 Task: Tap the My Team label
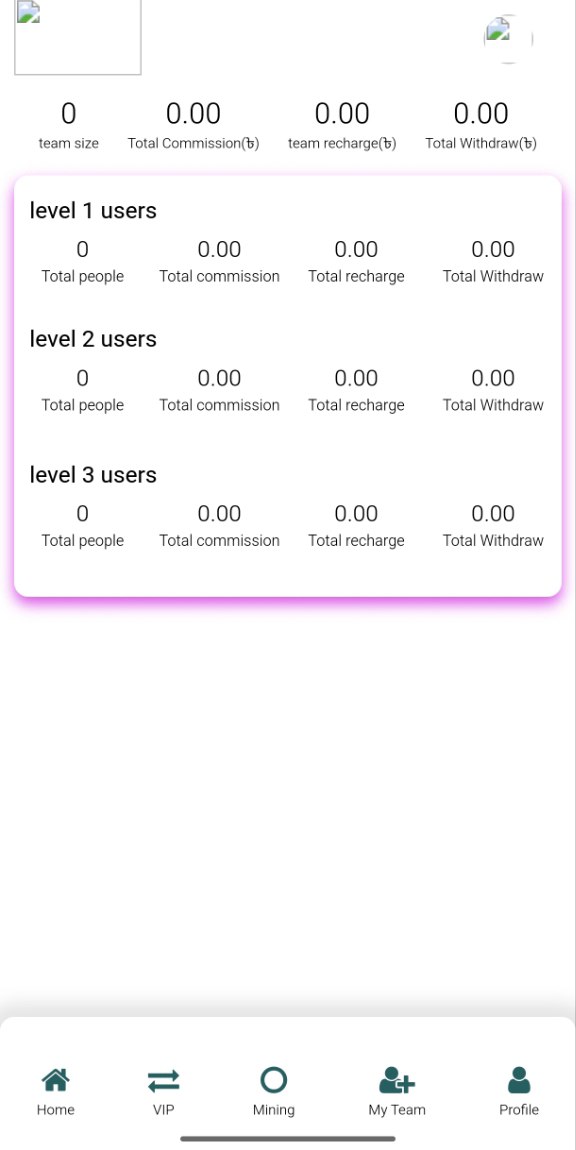pyautogui.click(x=397, y=1110)
